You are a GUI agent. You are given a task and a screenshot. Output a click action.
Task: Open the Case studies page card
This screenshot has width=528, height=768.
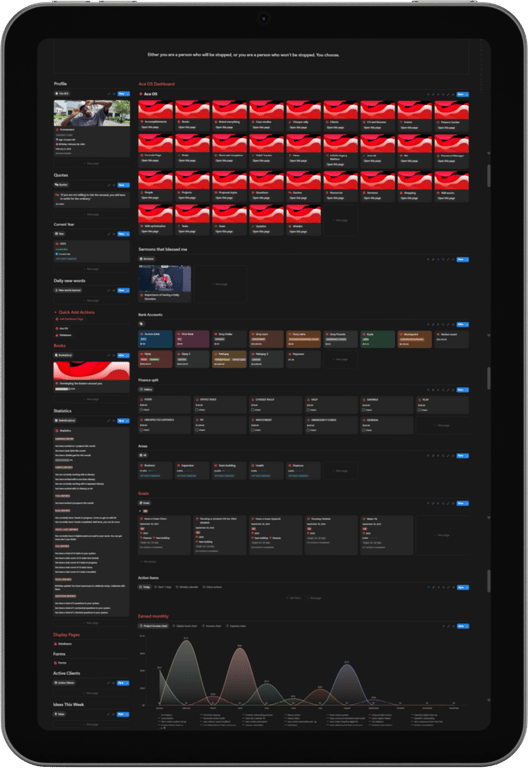click(266, 116)
